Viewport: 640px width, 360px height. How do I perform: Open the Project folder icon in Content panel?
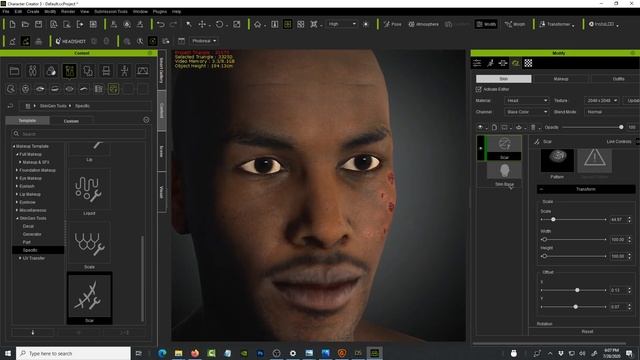point(15,71)
